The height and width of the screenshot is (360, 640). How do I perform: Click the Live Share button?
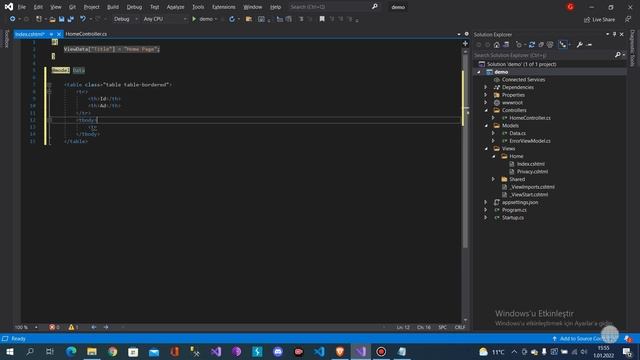(x=599, y=20)
